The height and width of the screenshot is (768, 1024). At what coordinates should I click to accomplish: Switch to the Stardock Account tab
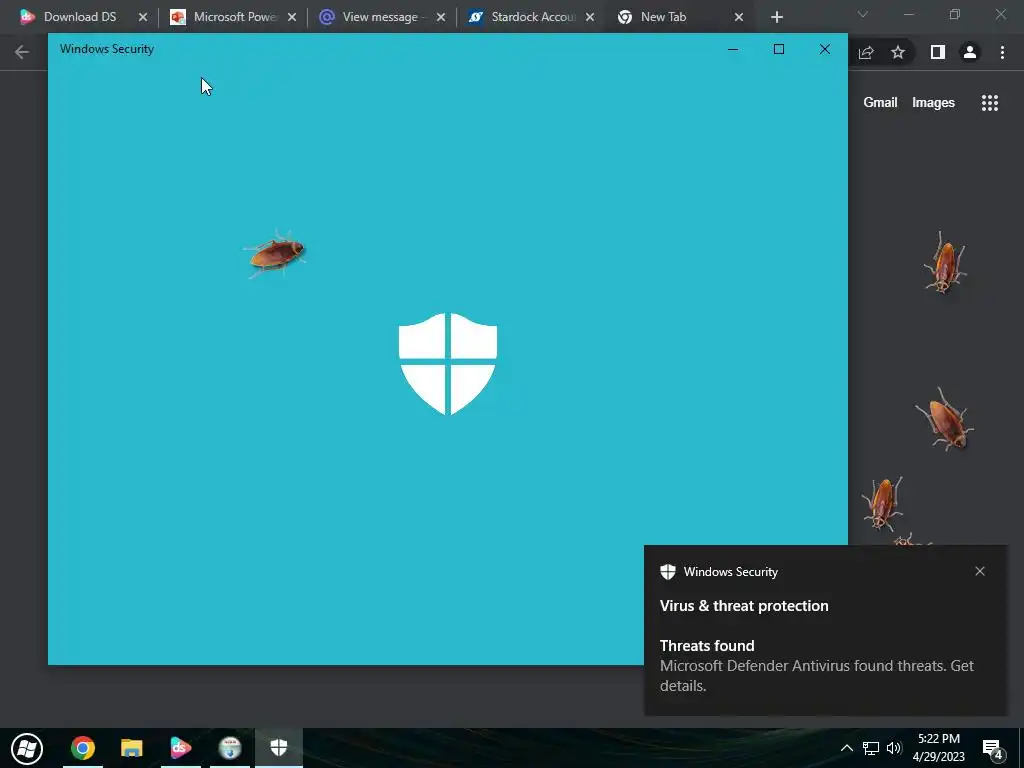click(532, 17)
